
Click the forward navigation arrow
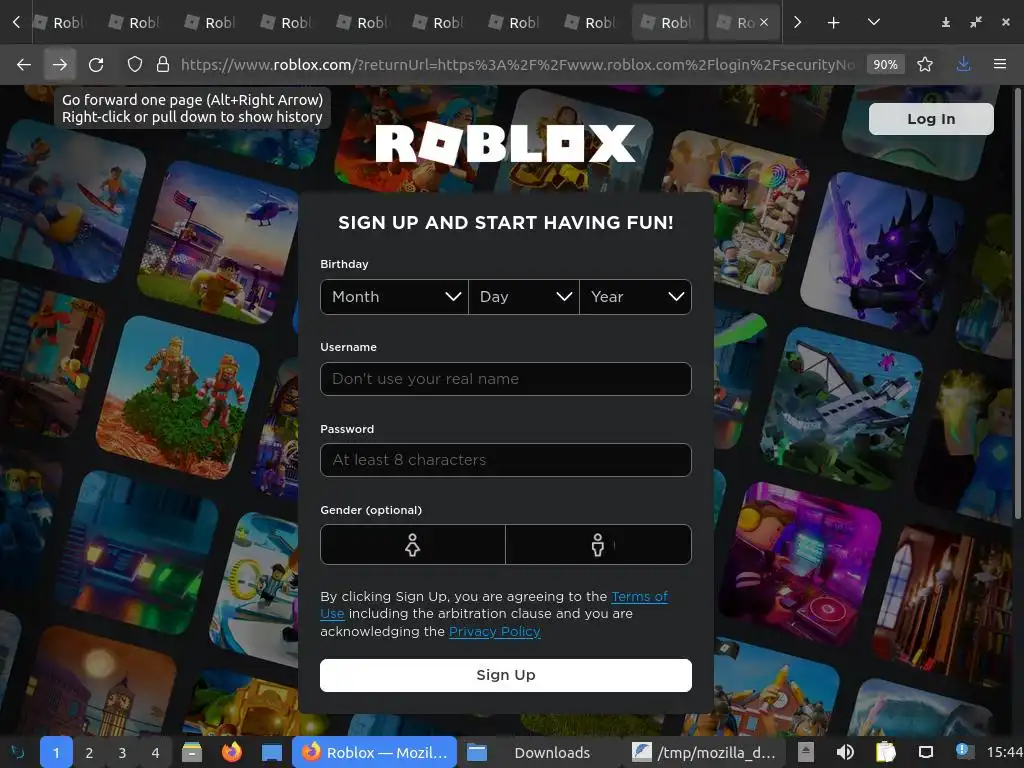tap(59, 64)
